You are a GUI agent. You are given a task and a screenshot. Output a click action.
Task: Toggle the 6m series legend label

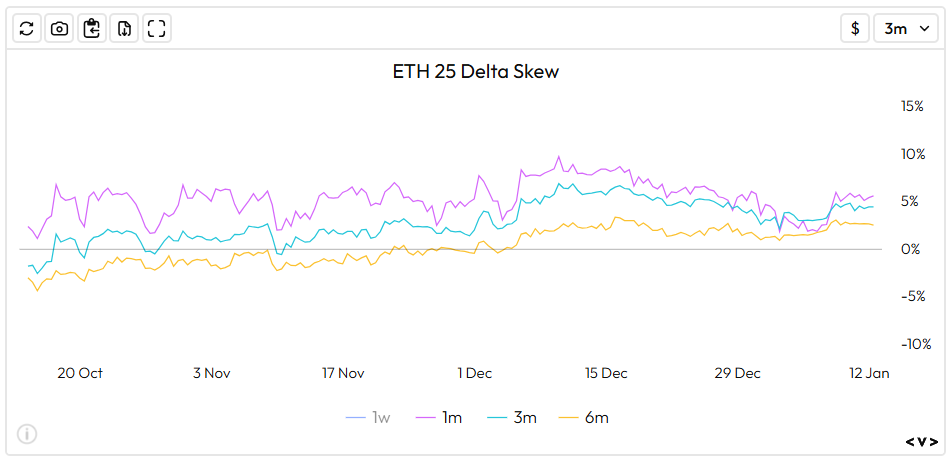[x=597, y=417]
